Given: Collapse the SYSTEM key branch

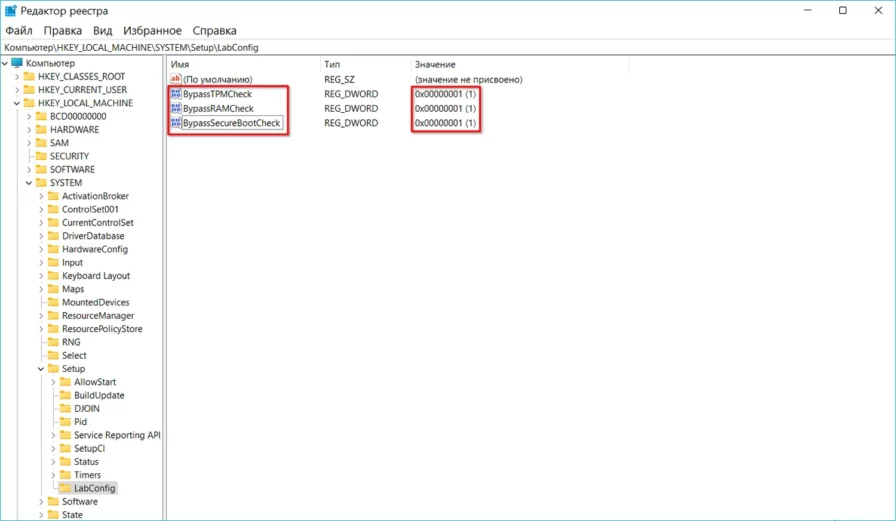Looking at the screenshot, I should point(29,183).
